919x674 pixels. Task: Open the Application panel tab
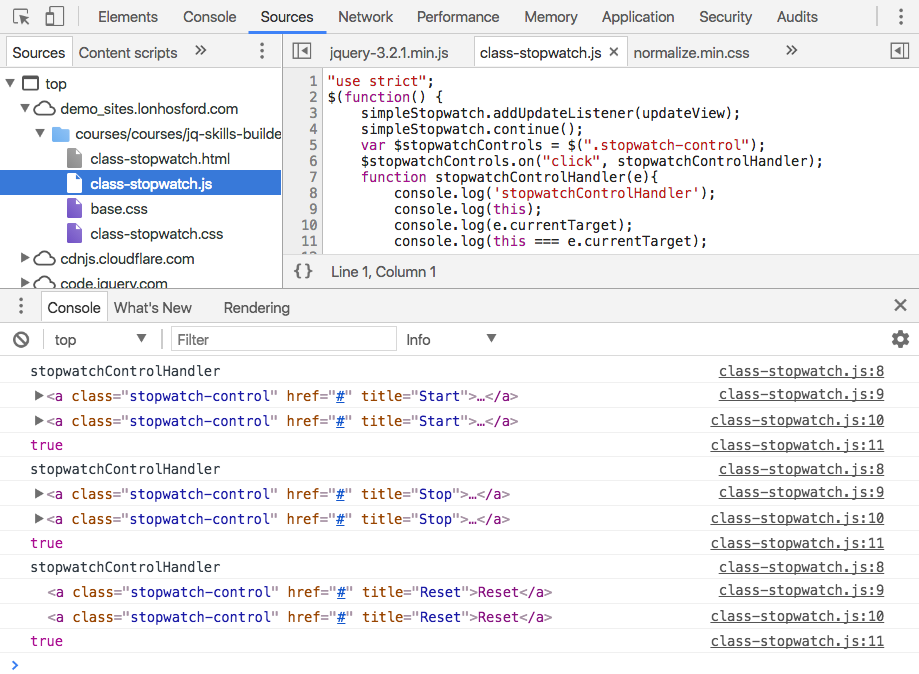click(x=638, y=17)
